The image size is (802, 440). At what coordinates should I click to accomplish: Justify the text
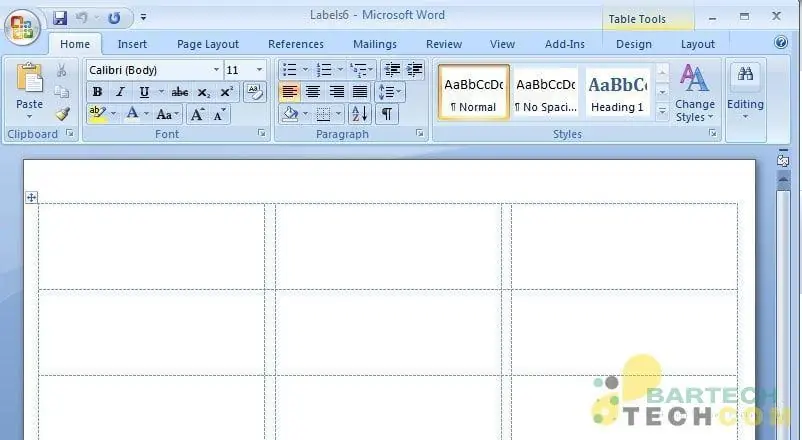click(360, 92)
